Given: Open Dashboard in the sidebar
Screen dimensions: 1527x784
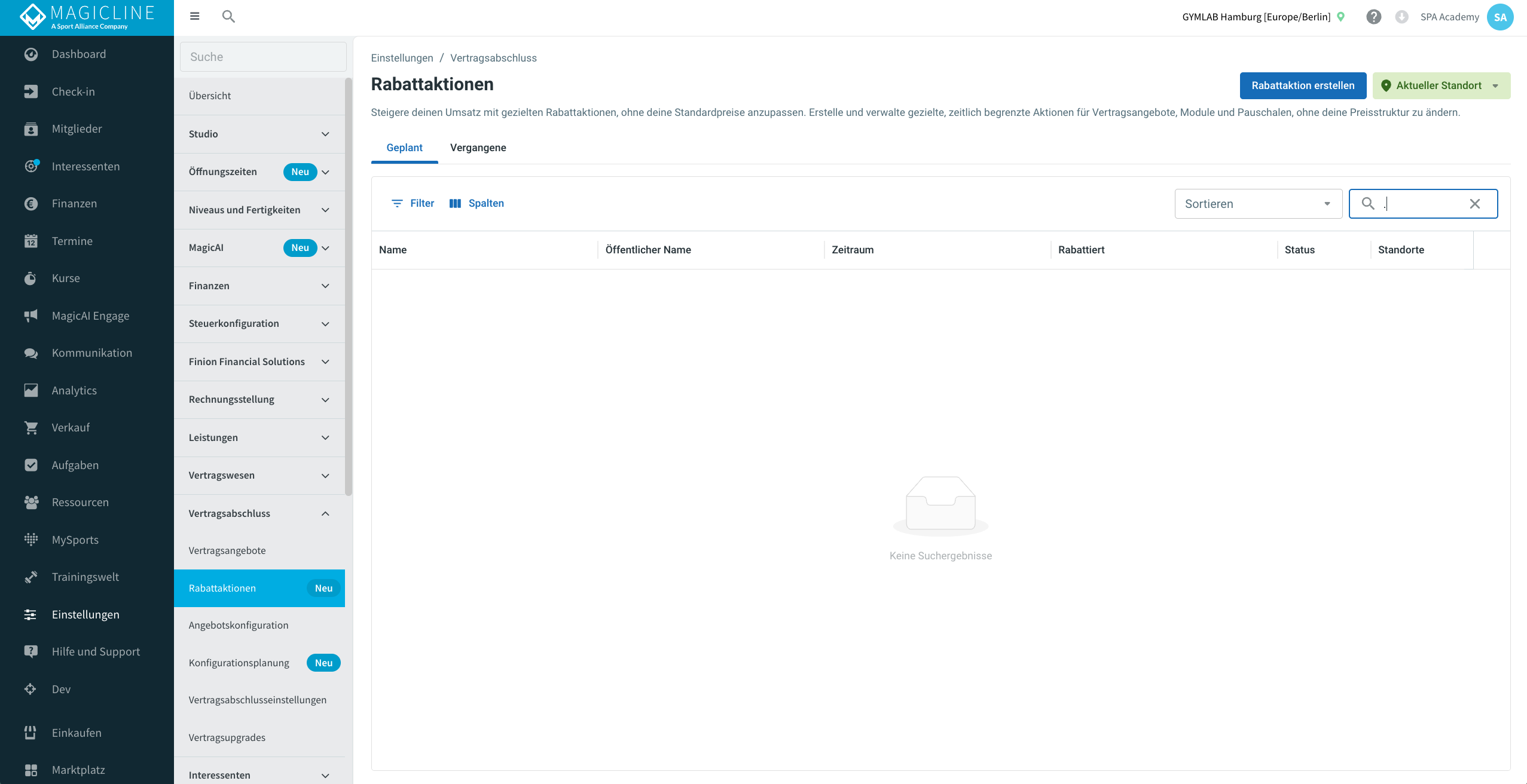Looking at the screenshot, I should [x=87, y=54].
